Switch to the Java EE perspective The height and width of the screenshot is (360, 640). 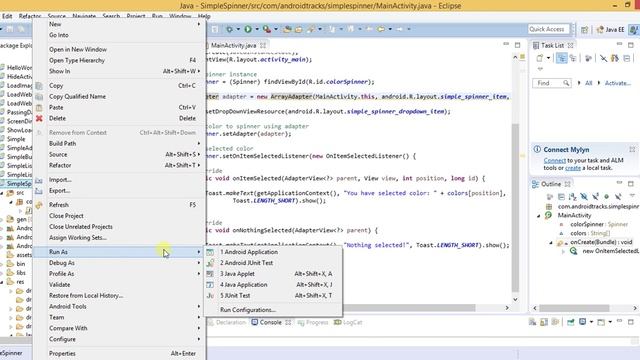610,29
